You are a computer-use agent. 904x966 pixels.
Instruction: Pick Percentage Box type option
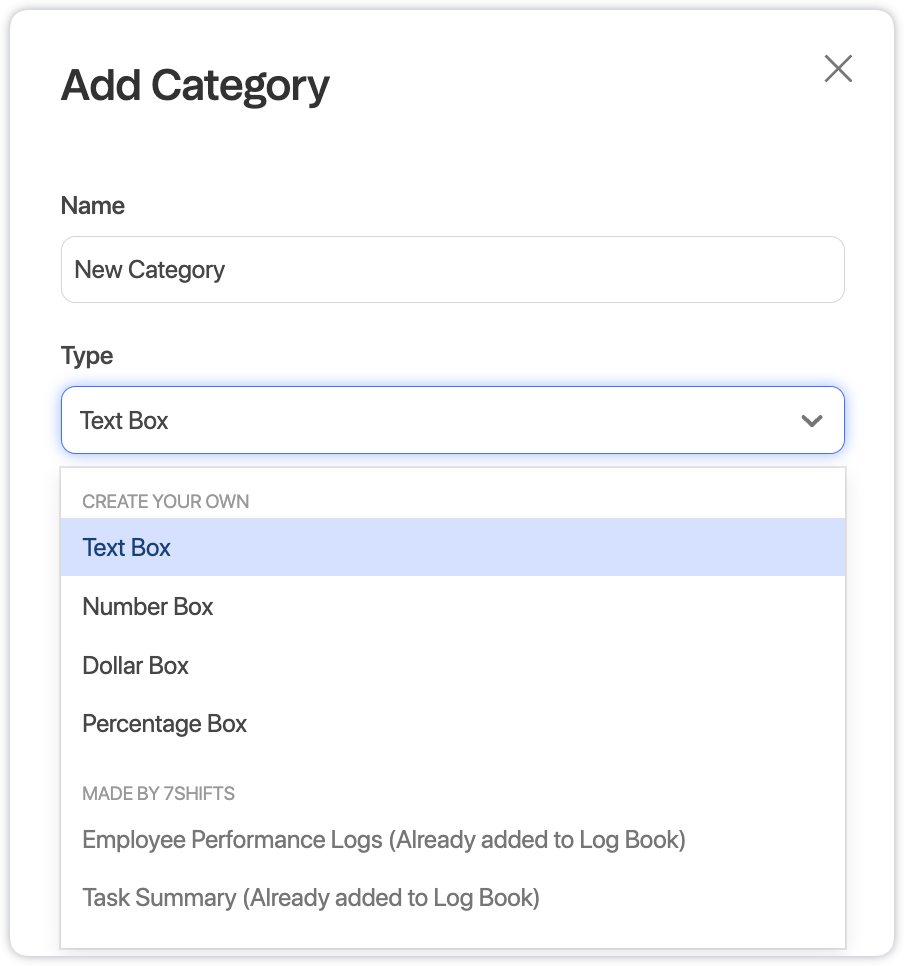pos(452,724)
